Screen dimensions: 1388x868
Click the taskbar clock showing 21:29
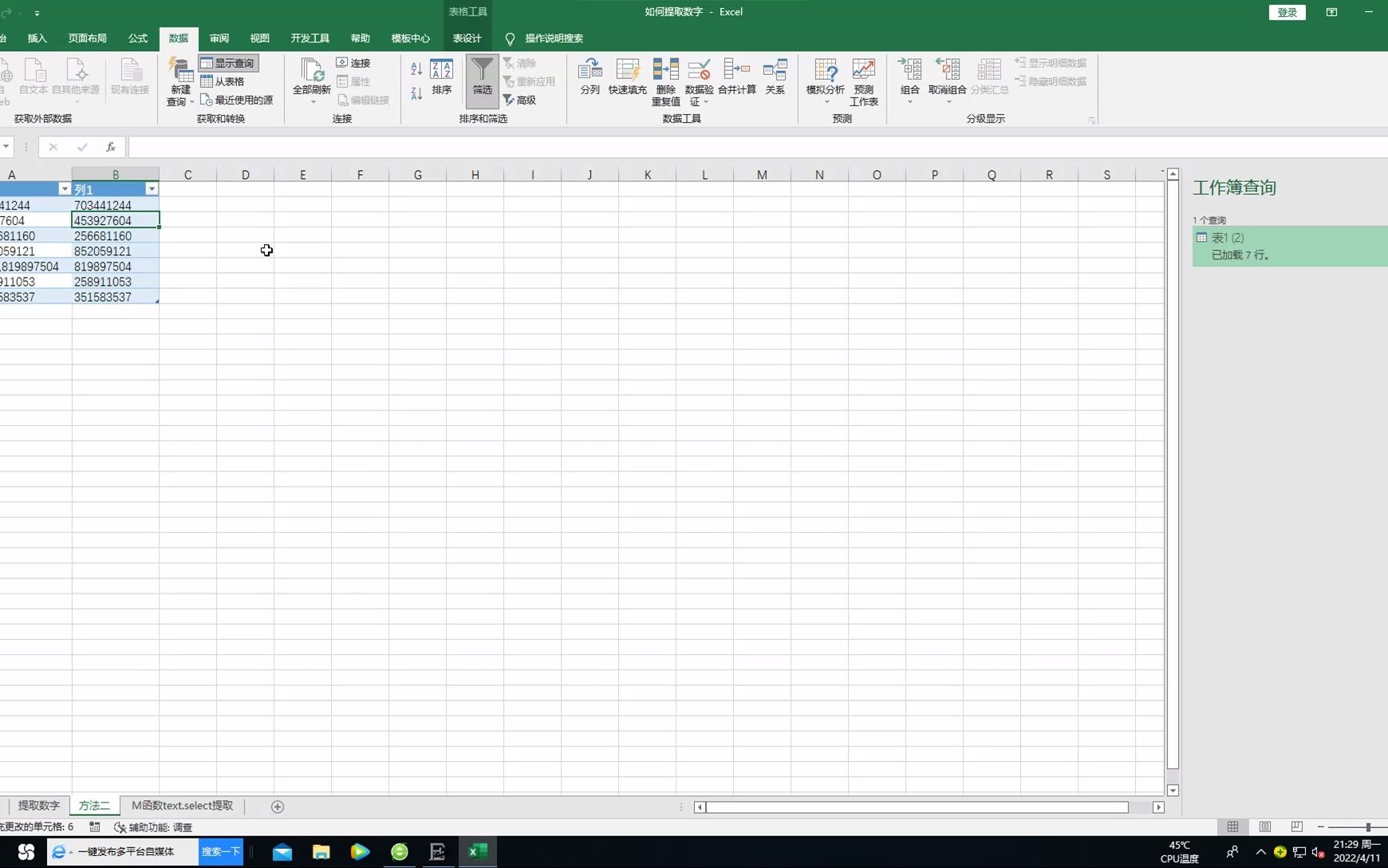coord(1356,851)
